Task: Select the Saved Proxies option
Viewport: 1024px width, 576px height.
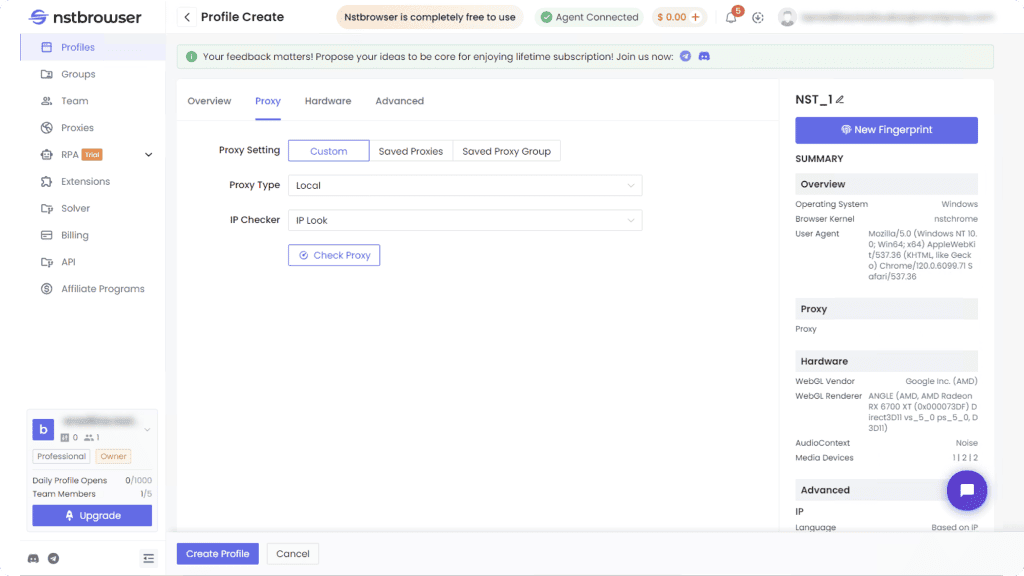Action: tap(410, 151)
